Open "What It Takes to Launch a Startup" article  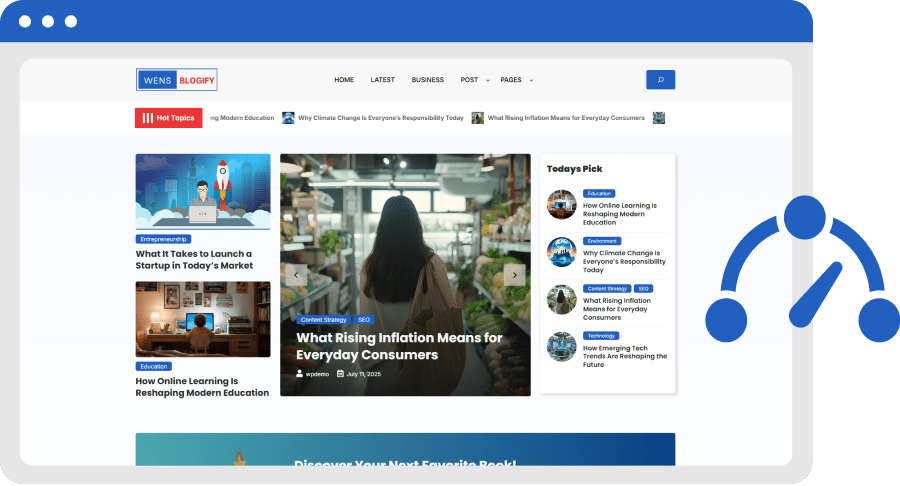(x=194, y=260)
